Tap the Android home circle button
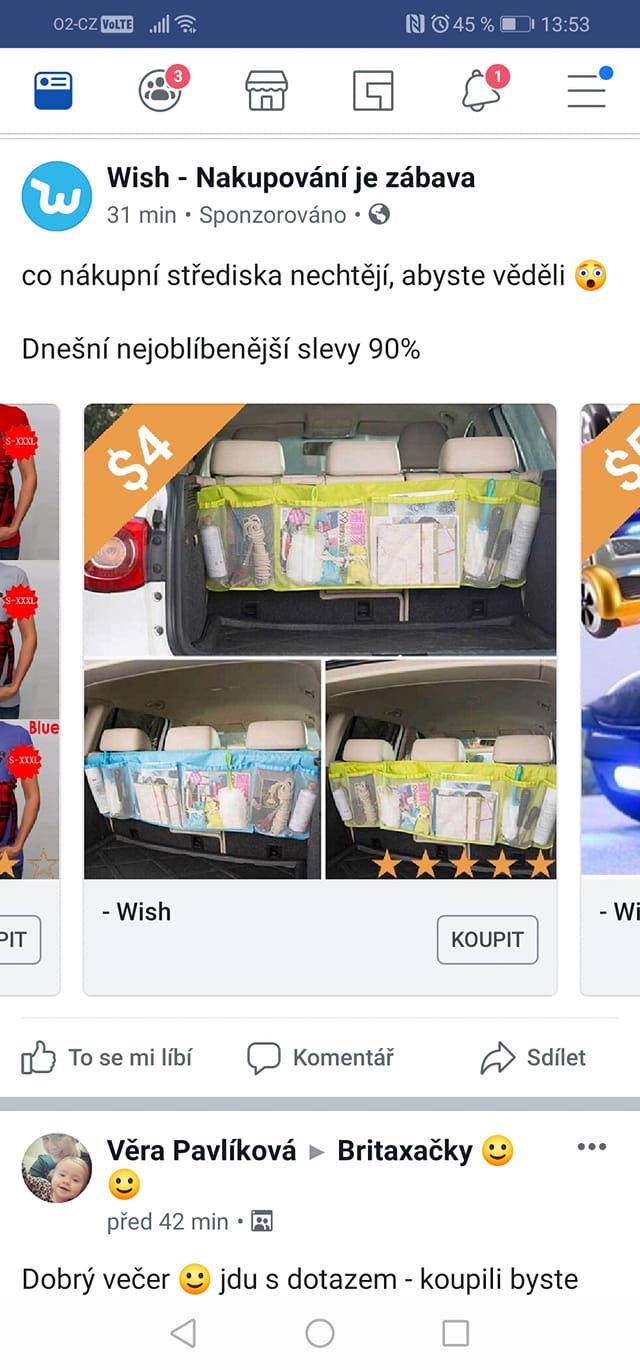Viewport: 640px width, 1370px height. 320,1332
